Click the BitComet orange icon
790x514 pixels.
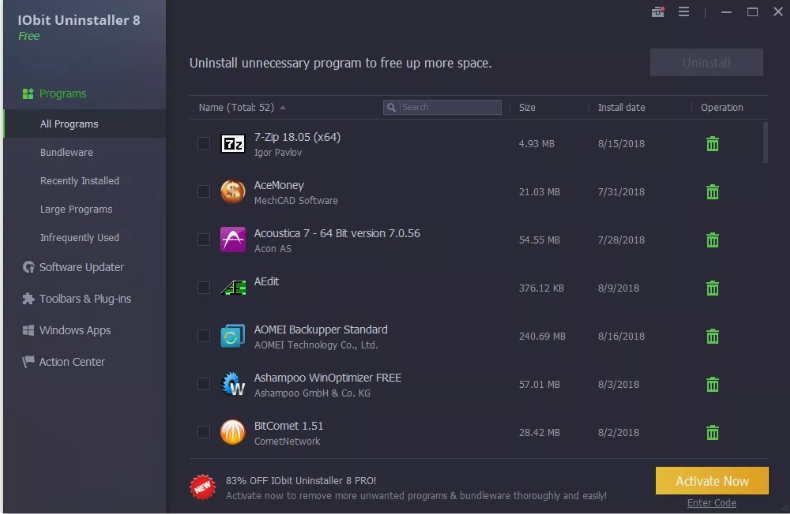click(233, 432)
